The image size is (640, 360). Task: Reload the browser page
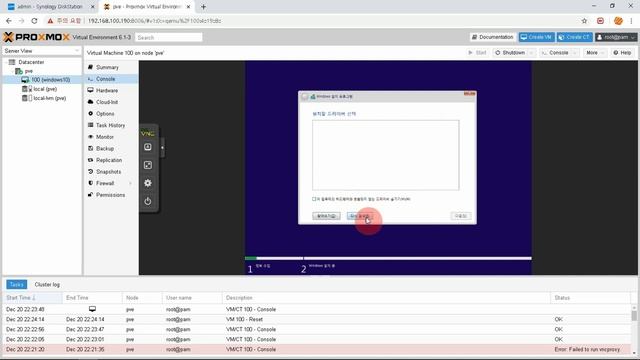pos(34,21)
